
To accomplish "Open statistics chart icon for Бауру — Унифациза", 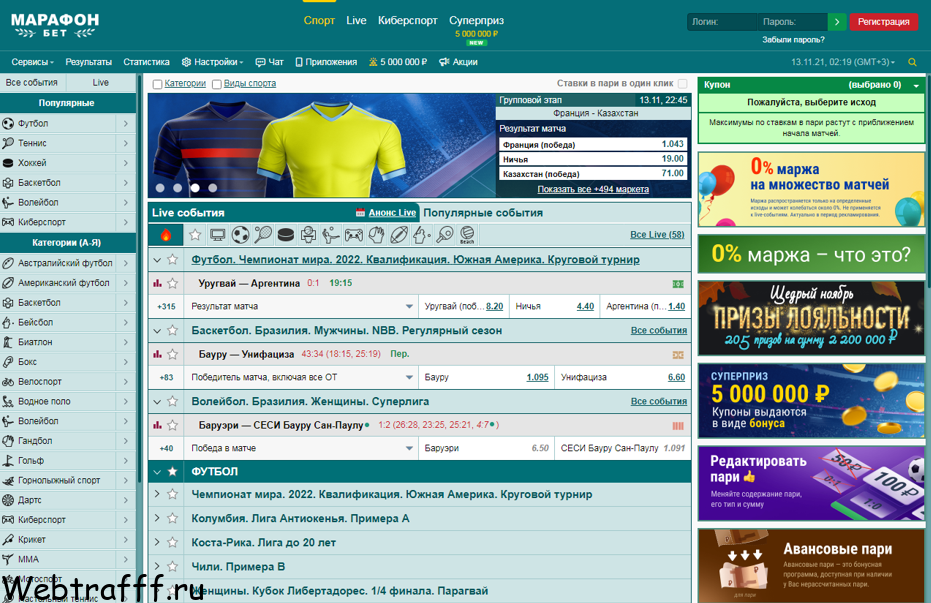I will pos(157,354).
